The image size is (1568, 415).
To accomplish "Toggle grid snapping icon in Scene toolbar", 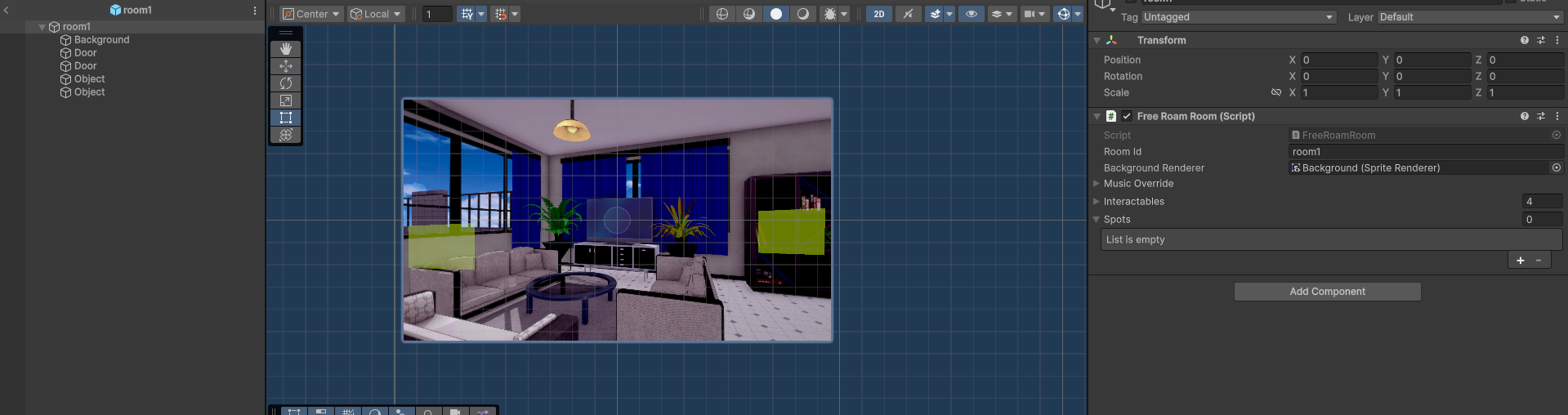I will click(467, 14).
